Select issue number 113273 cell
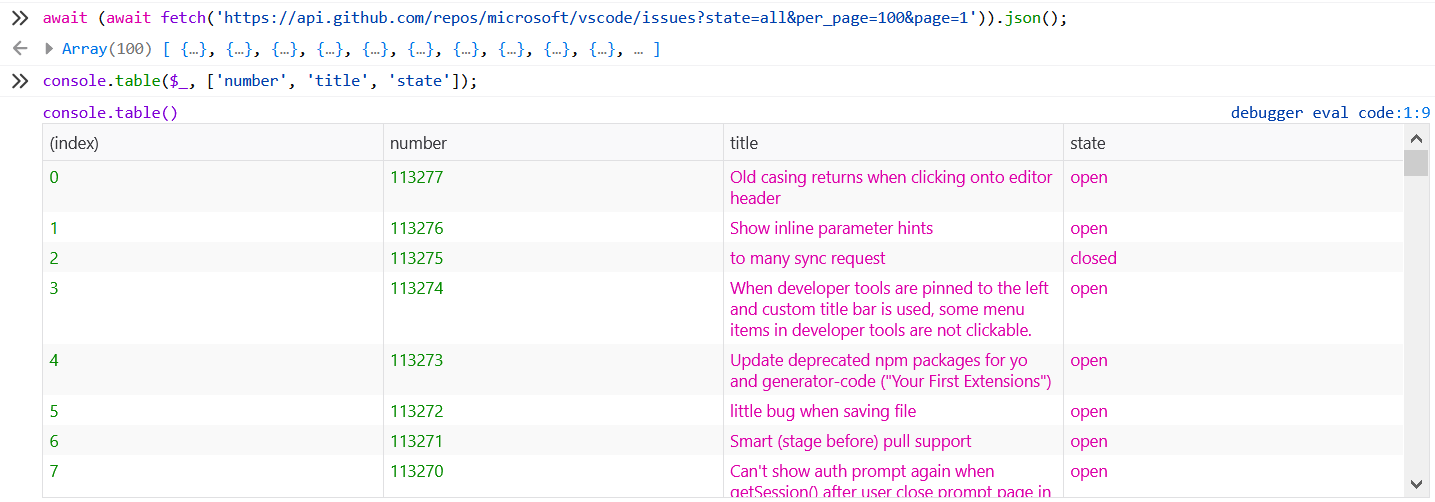The height and width of the screenshot is (502, 1435). tap(416, 360)
